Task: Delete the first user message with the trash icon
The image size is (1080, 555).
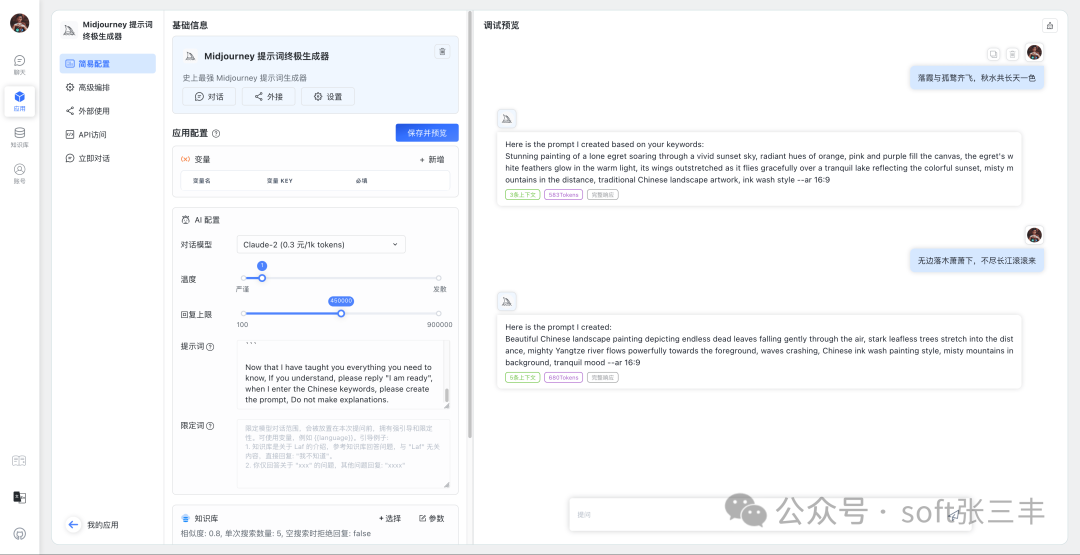Action: point(1012,54)
